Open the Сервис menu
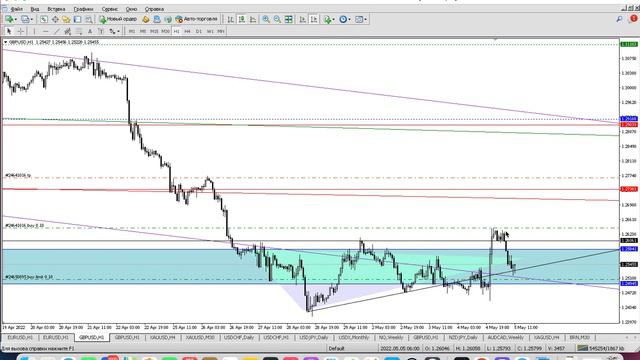 110,9
